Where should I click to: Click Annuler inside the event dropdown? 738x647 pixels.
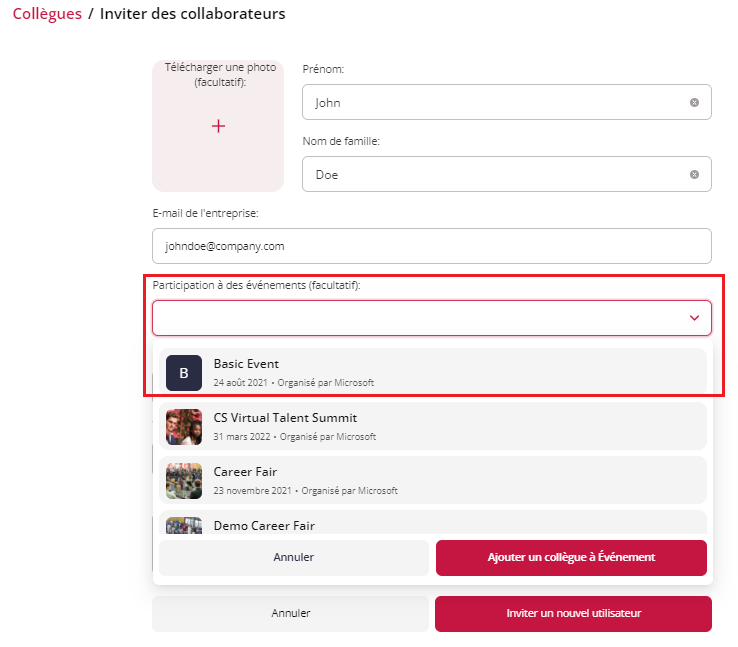[x=294, y=558]
